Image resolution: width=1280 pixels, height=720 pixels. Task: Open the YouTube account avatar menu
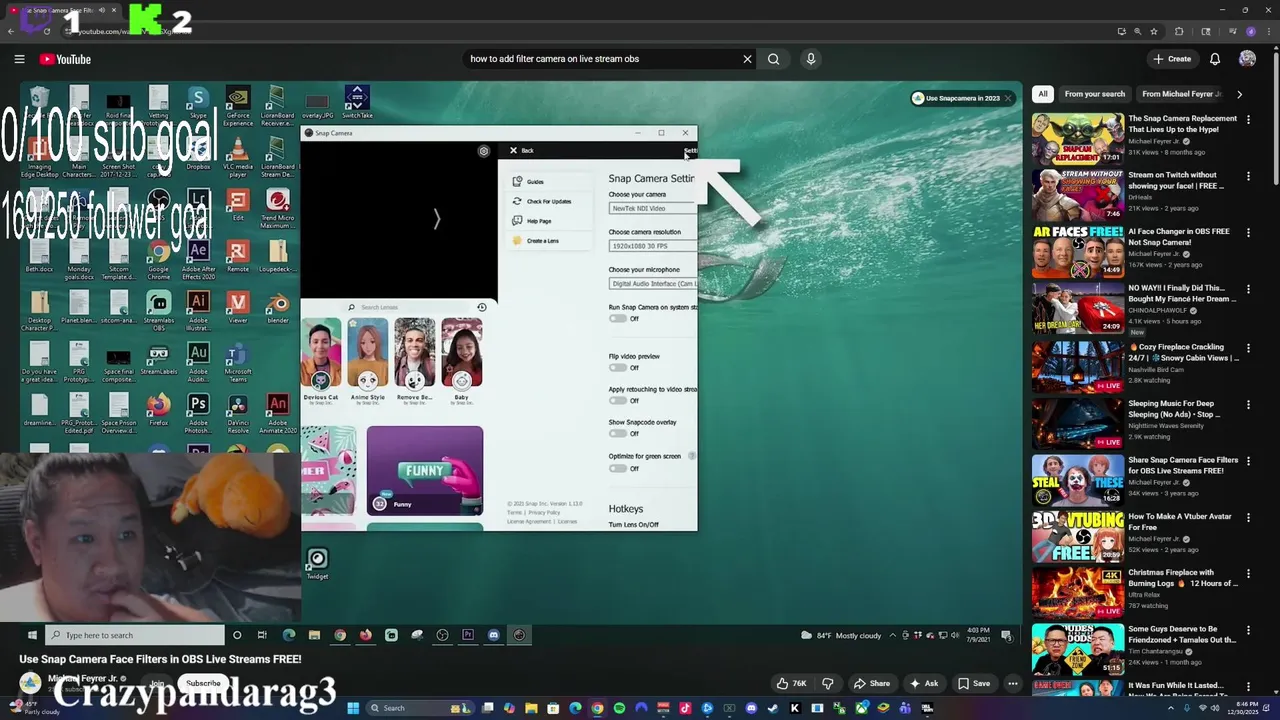tap(1247, 59)
